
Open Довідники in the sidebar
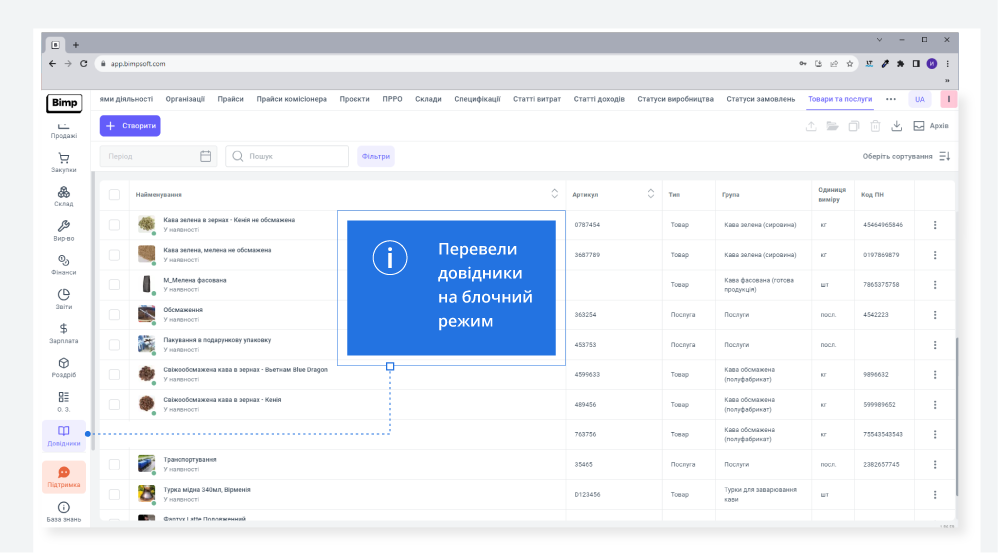(64, 435)
